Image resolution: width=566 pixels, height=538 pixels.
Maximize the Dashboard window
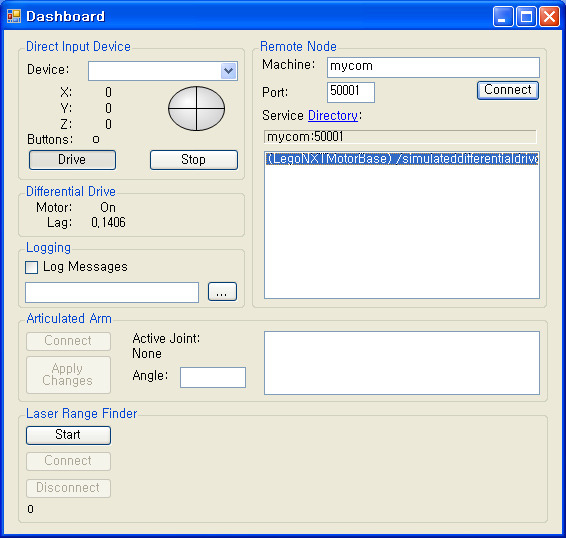tap(526, 17)
